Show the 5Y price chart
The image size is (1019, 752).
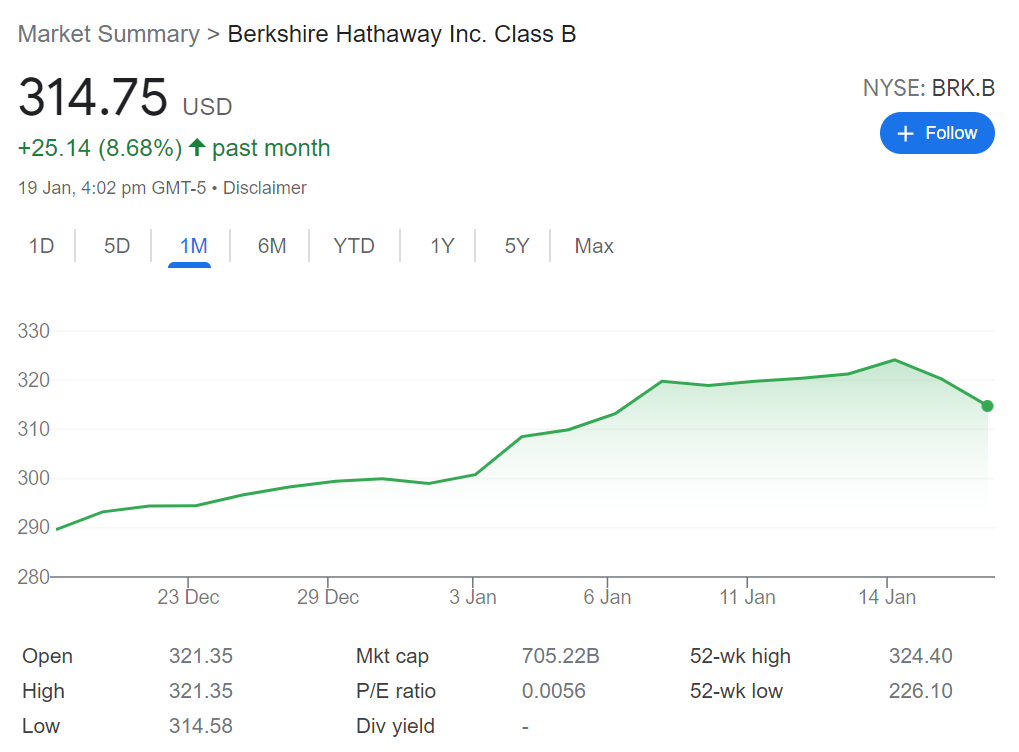point(516,246)
